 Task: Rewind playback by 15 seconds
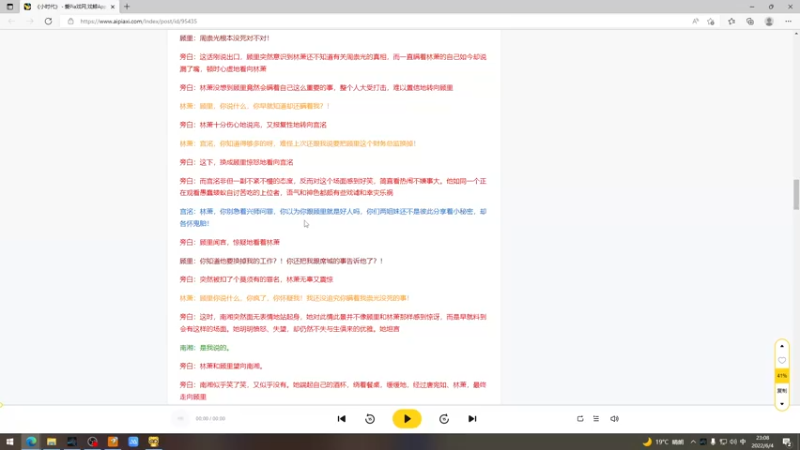370,419
